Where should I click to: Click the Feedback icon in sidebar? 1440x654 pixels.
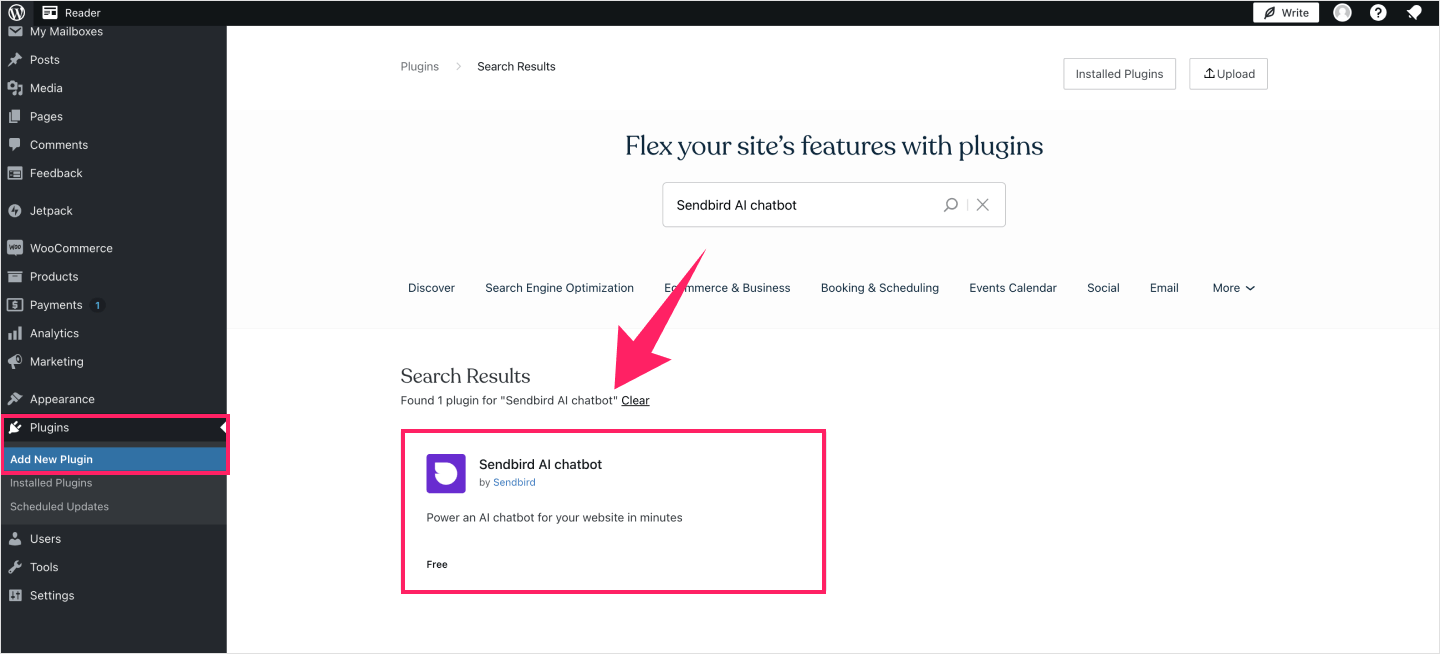click(x=15, y=173)
